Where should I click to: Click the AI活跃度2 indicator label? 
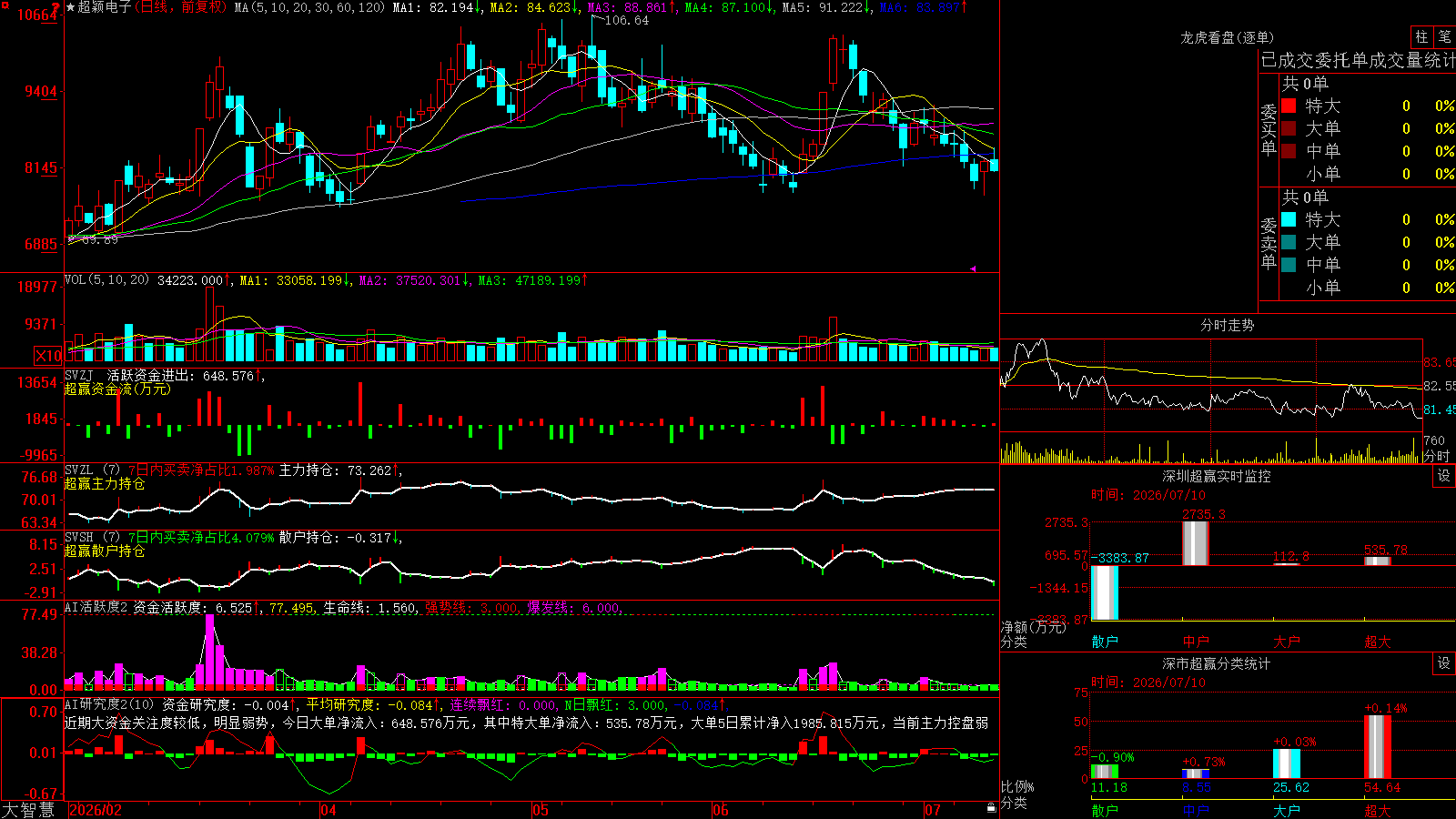tap(96, 607)
